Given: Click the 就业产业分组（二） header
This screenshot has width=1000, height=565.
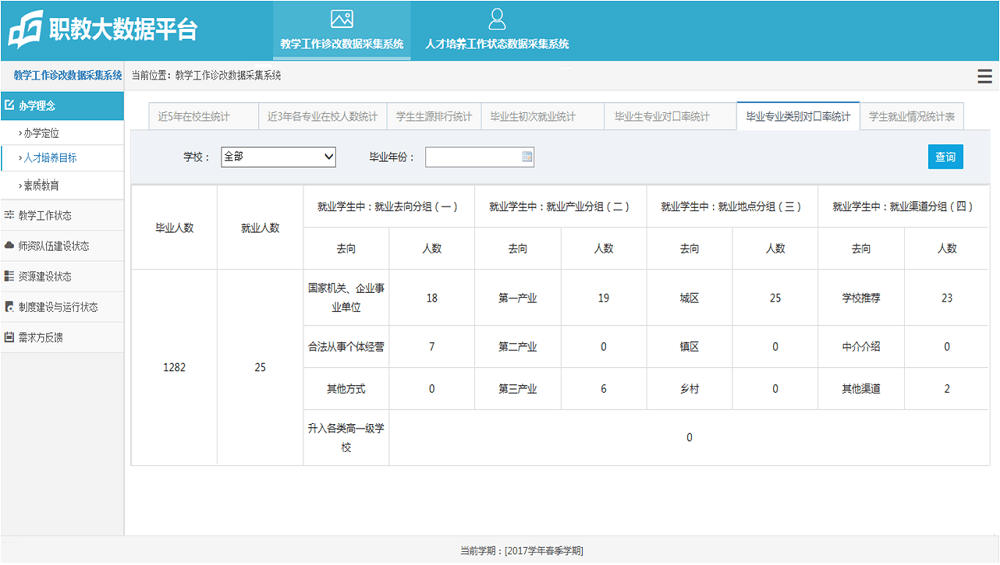Looking at the screenshot, I should (x=559, y=207).
